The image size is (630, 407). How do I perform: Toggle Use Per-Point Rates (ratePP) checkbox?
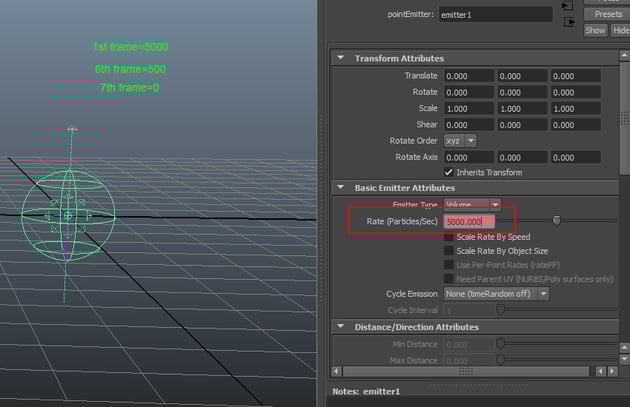tap(448, 265)
